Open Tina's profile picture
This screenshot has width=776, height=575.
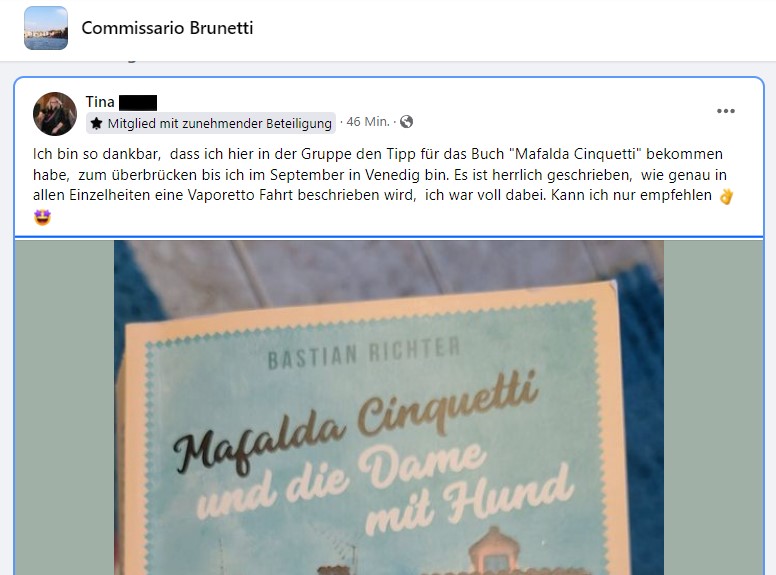[55, 114]
